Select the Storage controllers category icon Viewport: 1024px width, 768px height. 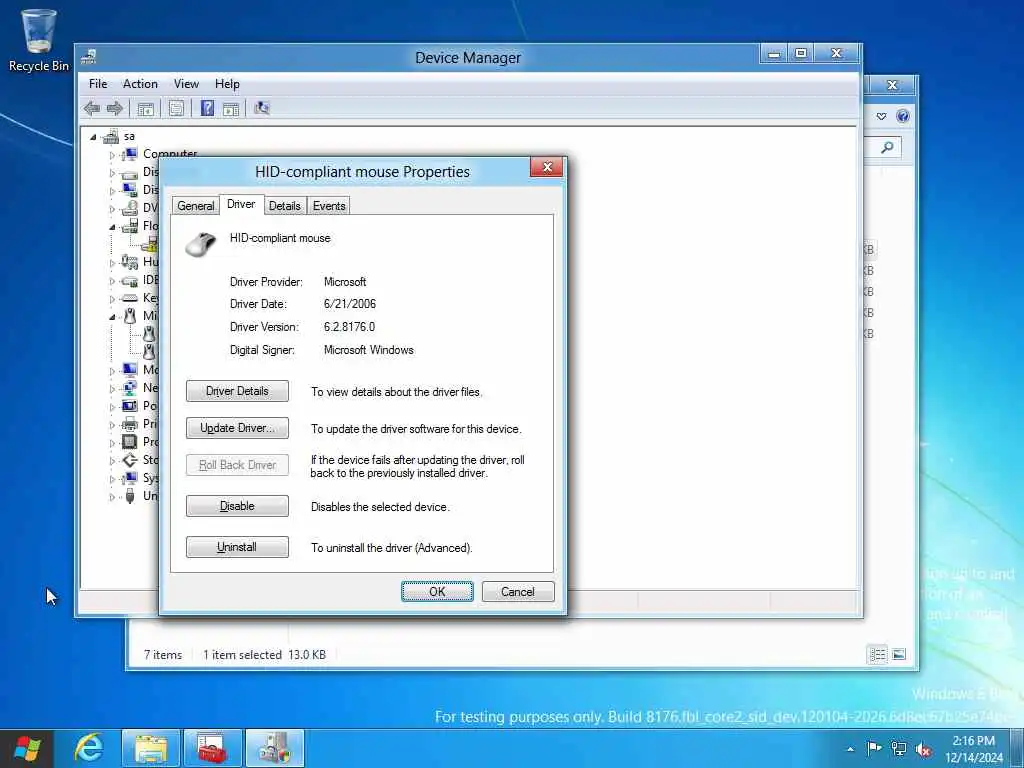(129, 460)
